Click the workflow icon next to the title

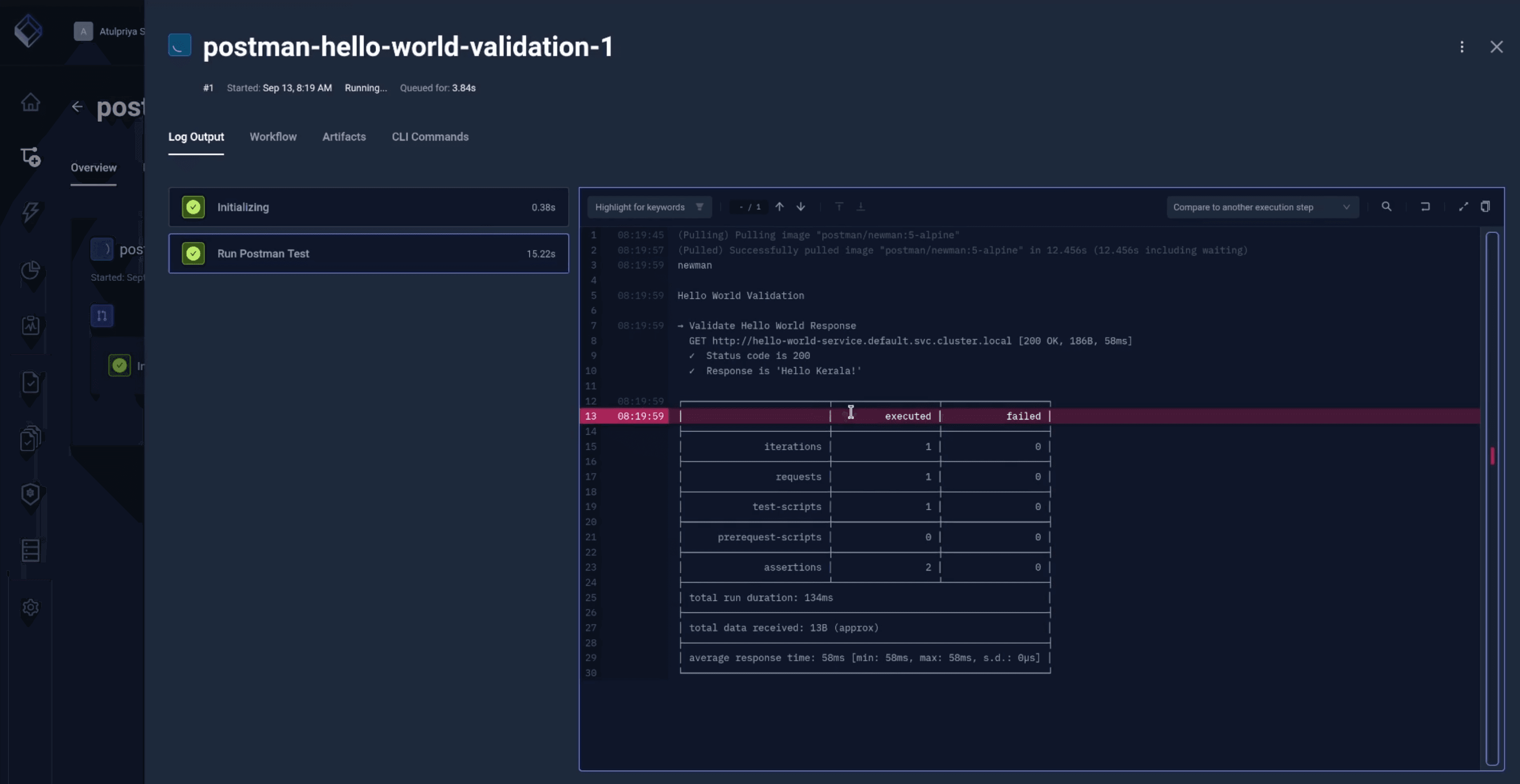(180, 45)
